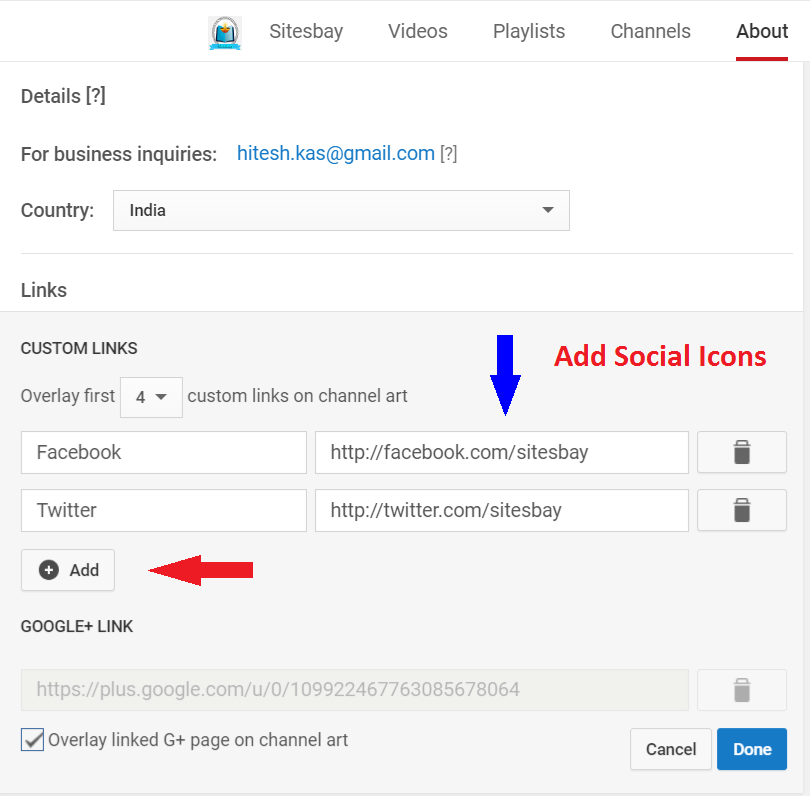
Task: Go to the Playlists tab
Action: [528, 32]
